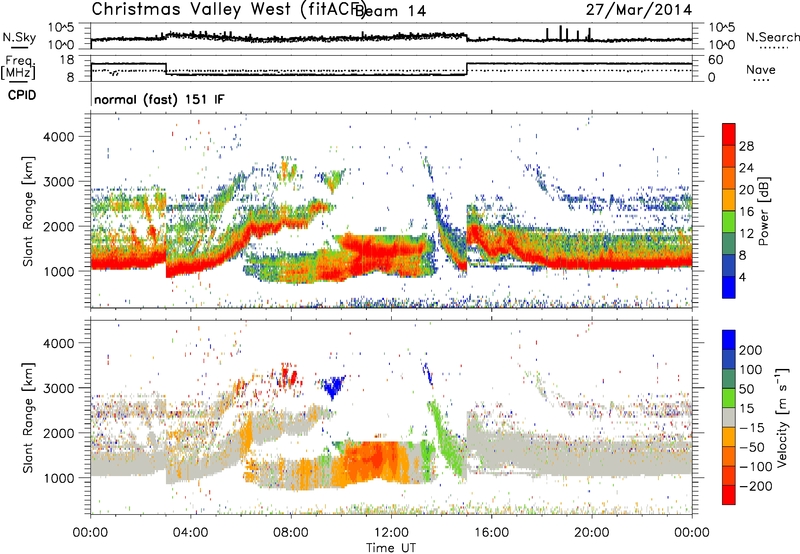
Task: Click the bottom red segment of Velocity color bar
Action: [x=729, y=495]
